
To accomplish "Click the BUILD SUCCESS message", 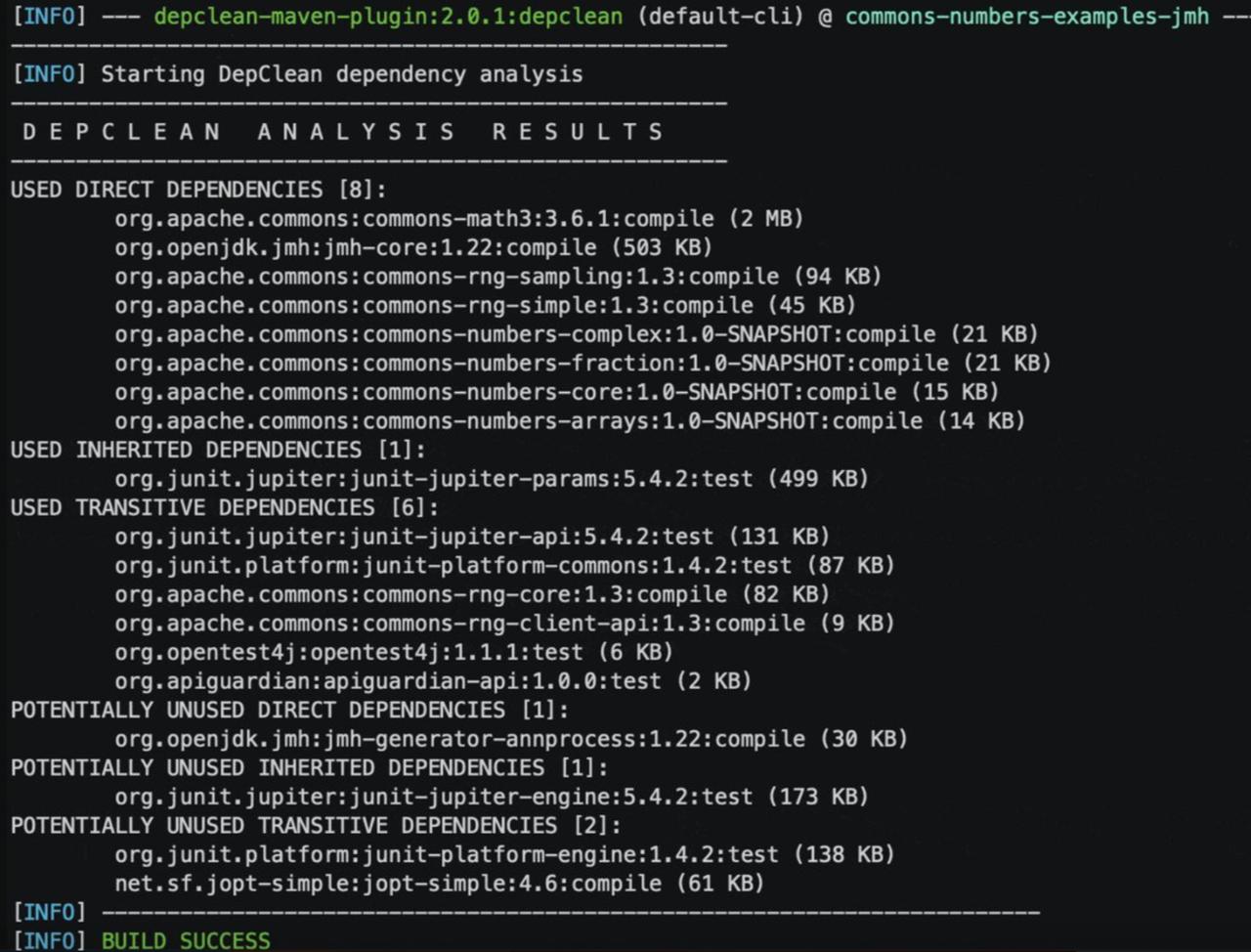I will tap(186, 940).
